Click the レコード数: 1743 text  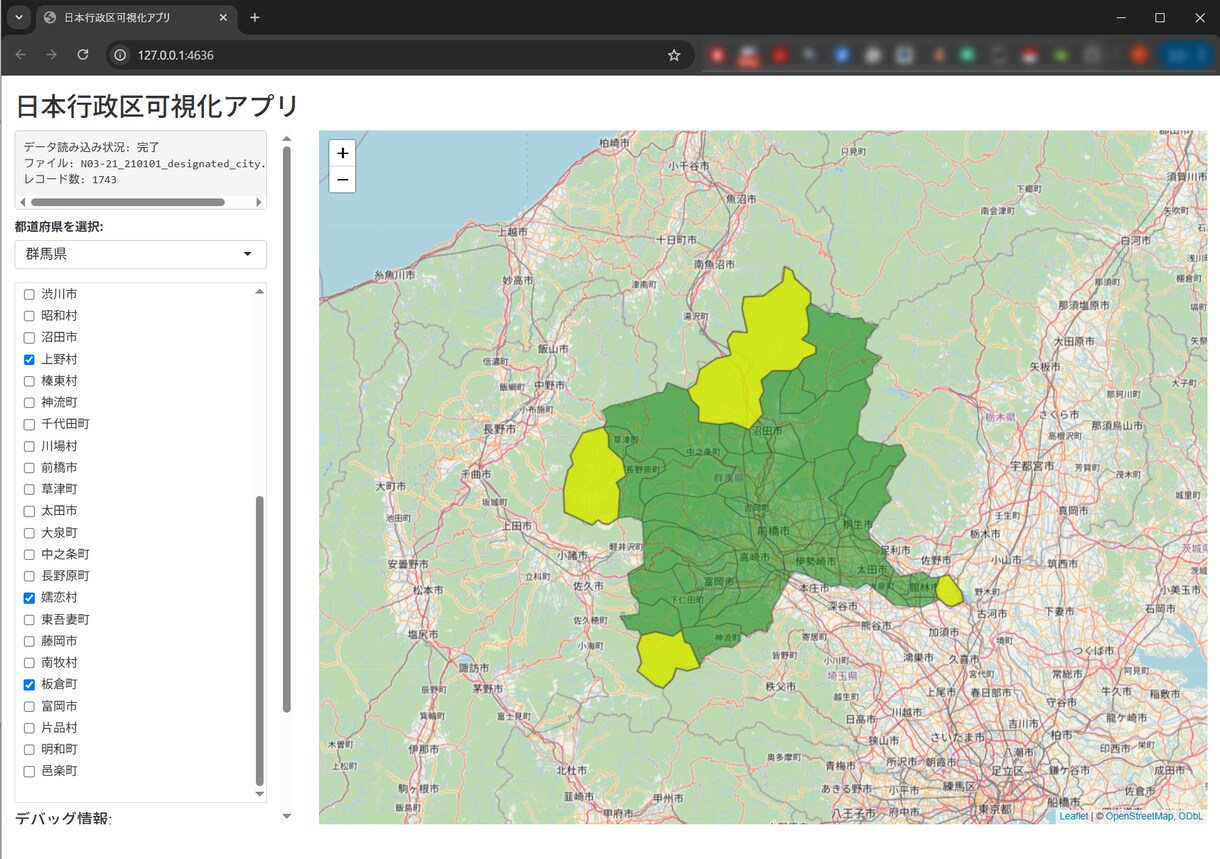(70, 180)
